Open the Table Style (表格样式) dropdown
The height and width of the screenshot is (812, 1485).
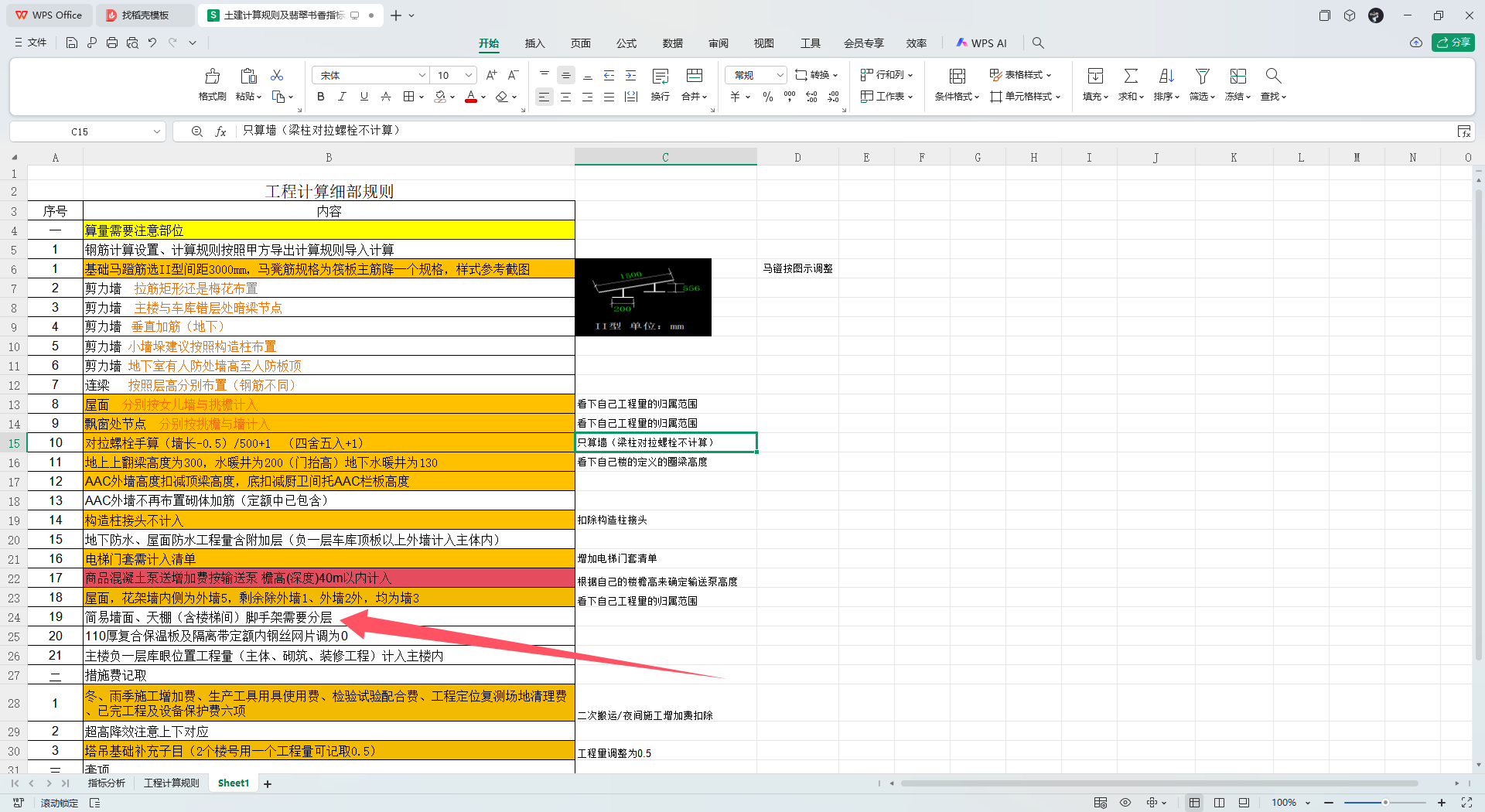tap(1020, 75)
